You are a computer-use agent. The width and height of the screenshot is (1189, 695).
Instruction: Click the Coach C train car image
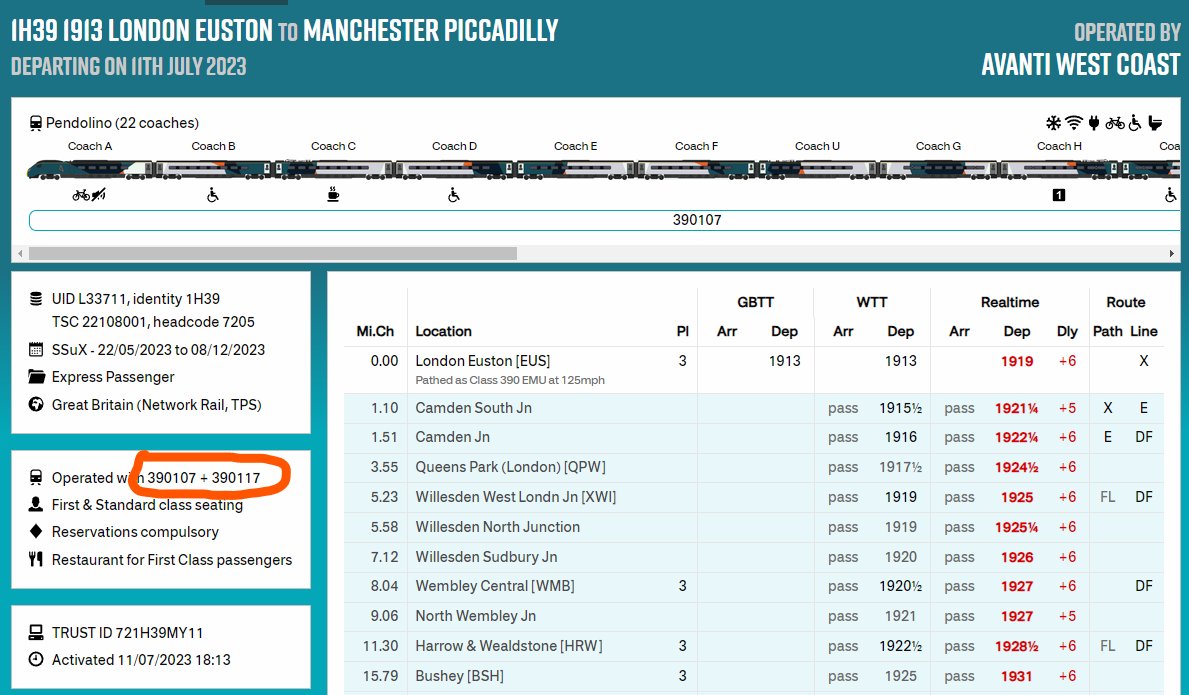point(334,170)
